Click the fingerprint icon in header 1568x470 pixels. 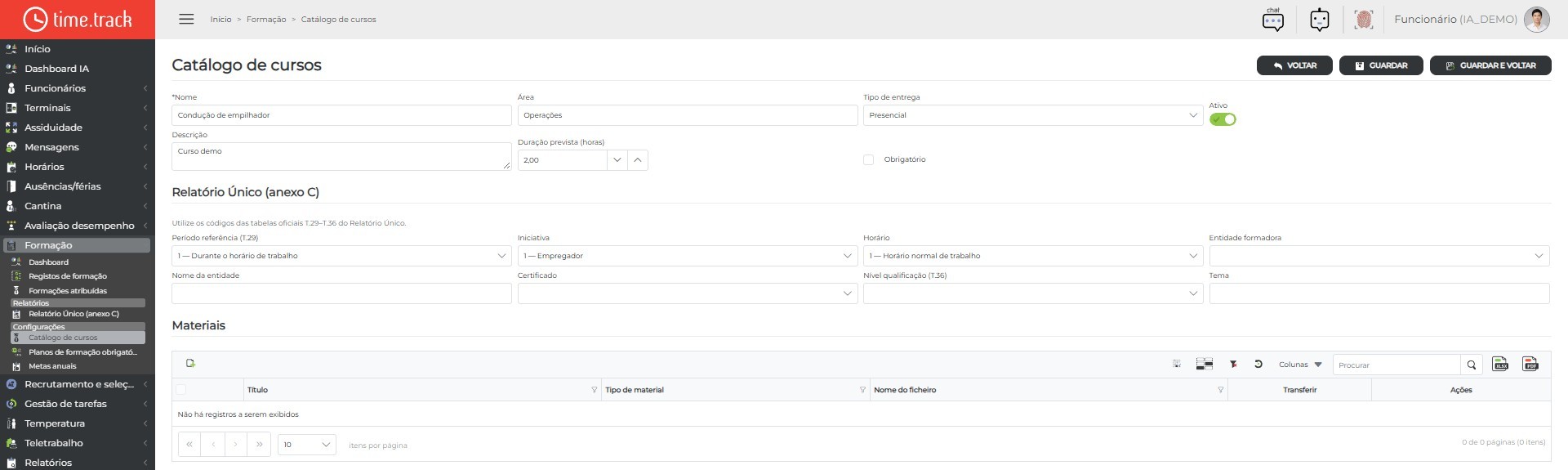pos(1363,19)
